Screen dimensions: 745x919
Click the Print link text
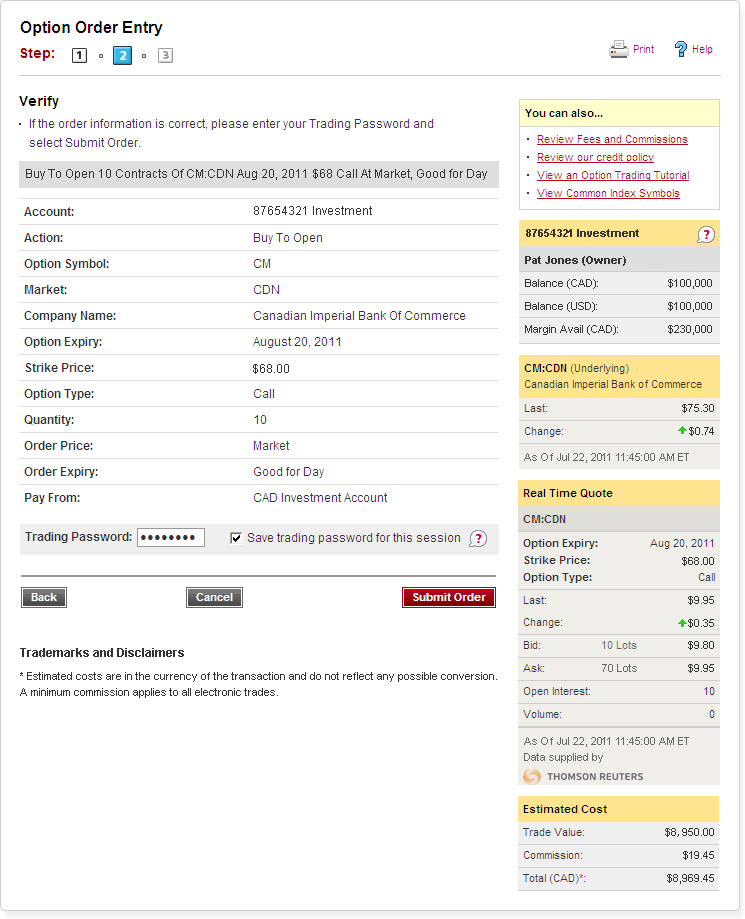[x=643, y=49]
